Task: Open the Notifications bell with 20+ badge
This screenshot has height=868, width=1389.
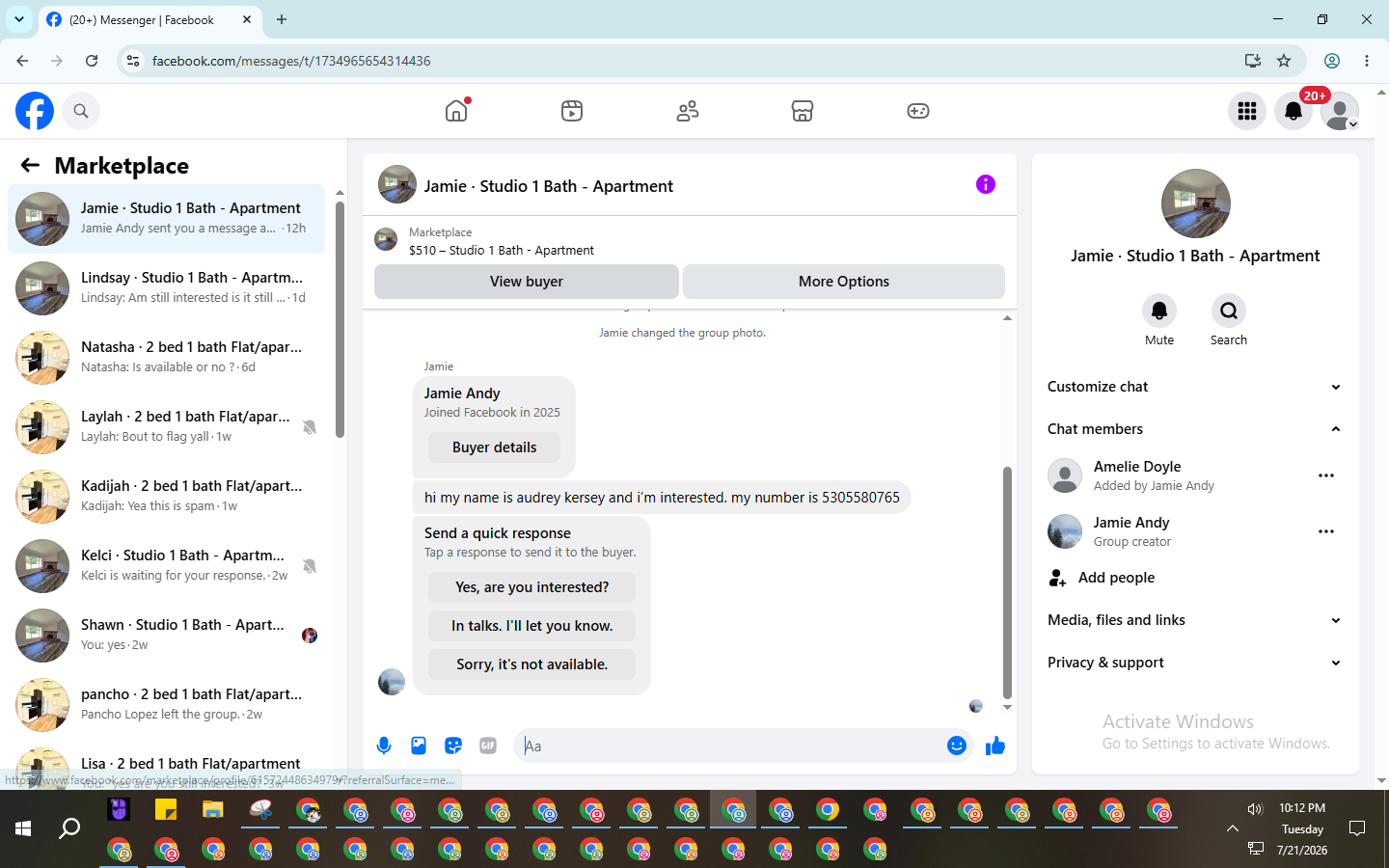Action: pos(1294,111)
